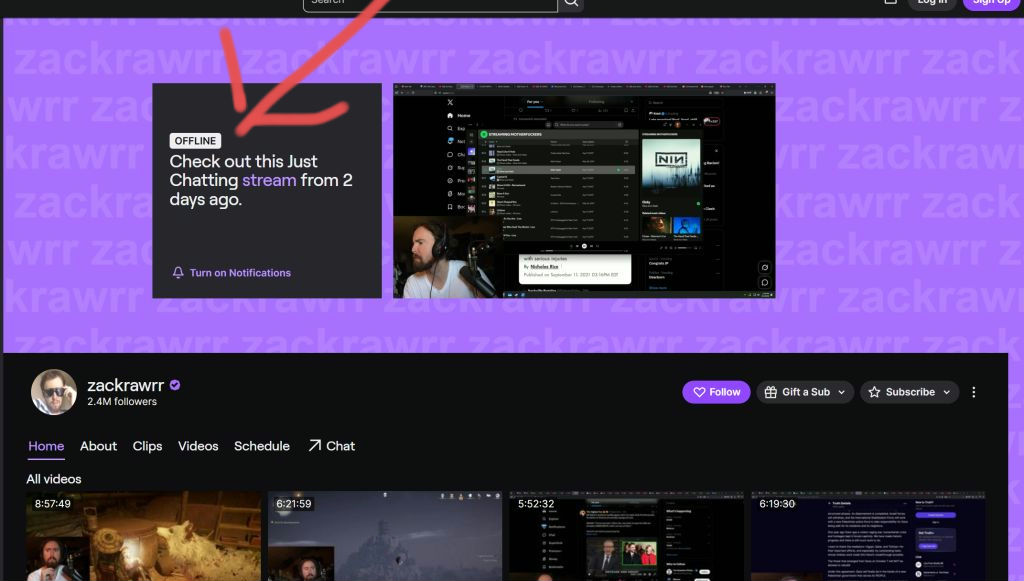This screenshot has width=1024, height=581.
Task: Turn on Notifications bell link
Action: pos(232,273)
